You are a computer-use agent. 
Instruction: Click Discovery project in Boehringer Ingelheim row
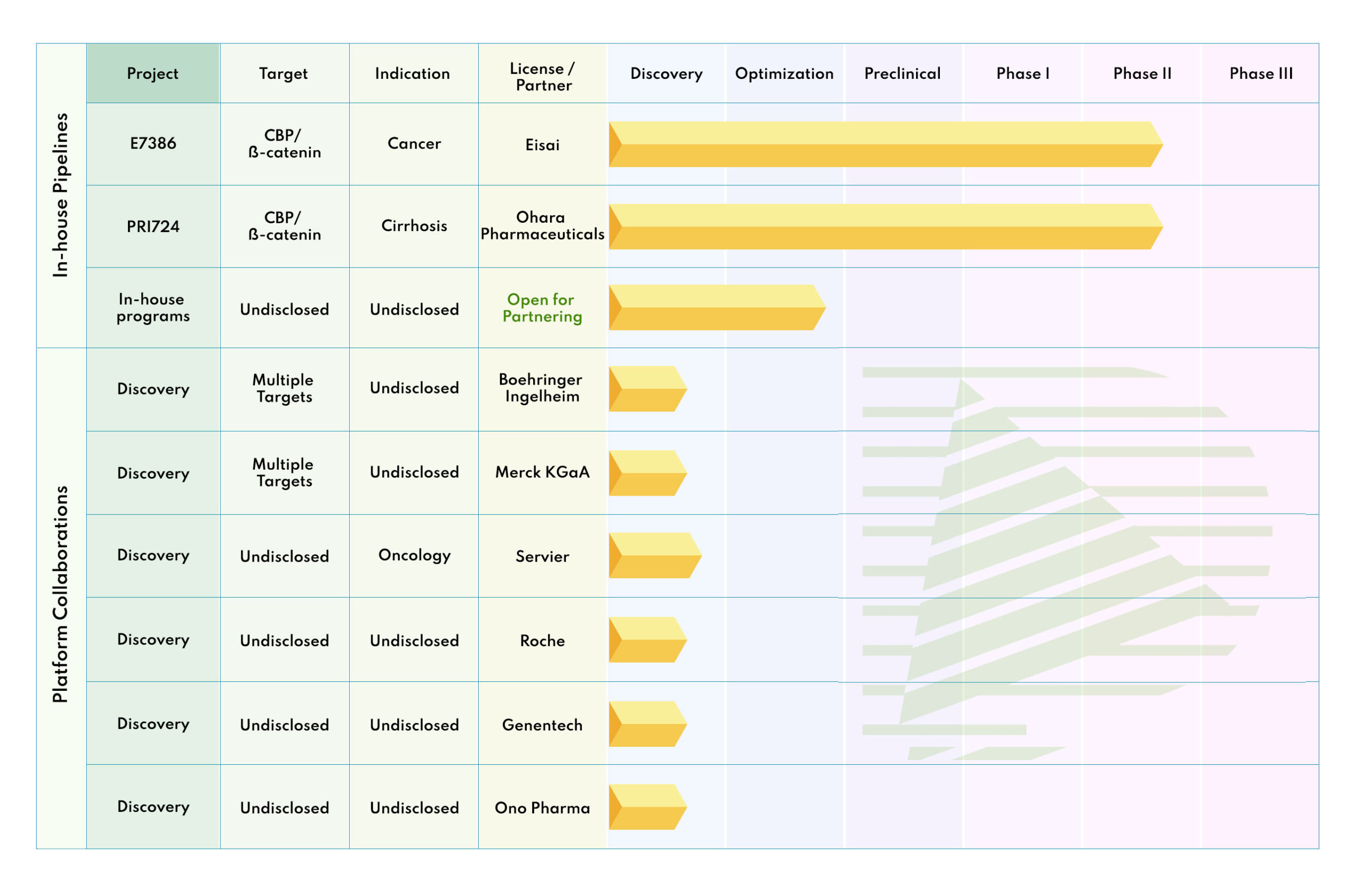click(153, 389)
